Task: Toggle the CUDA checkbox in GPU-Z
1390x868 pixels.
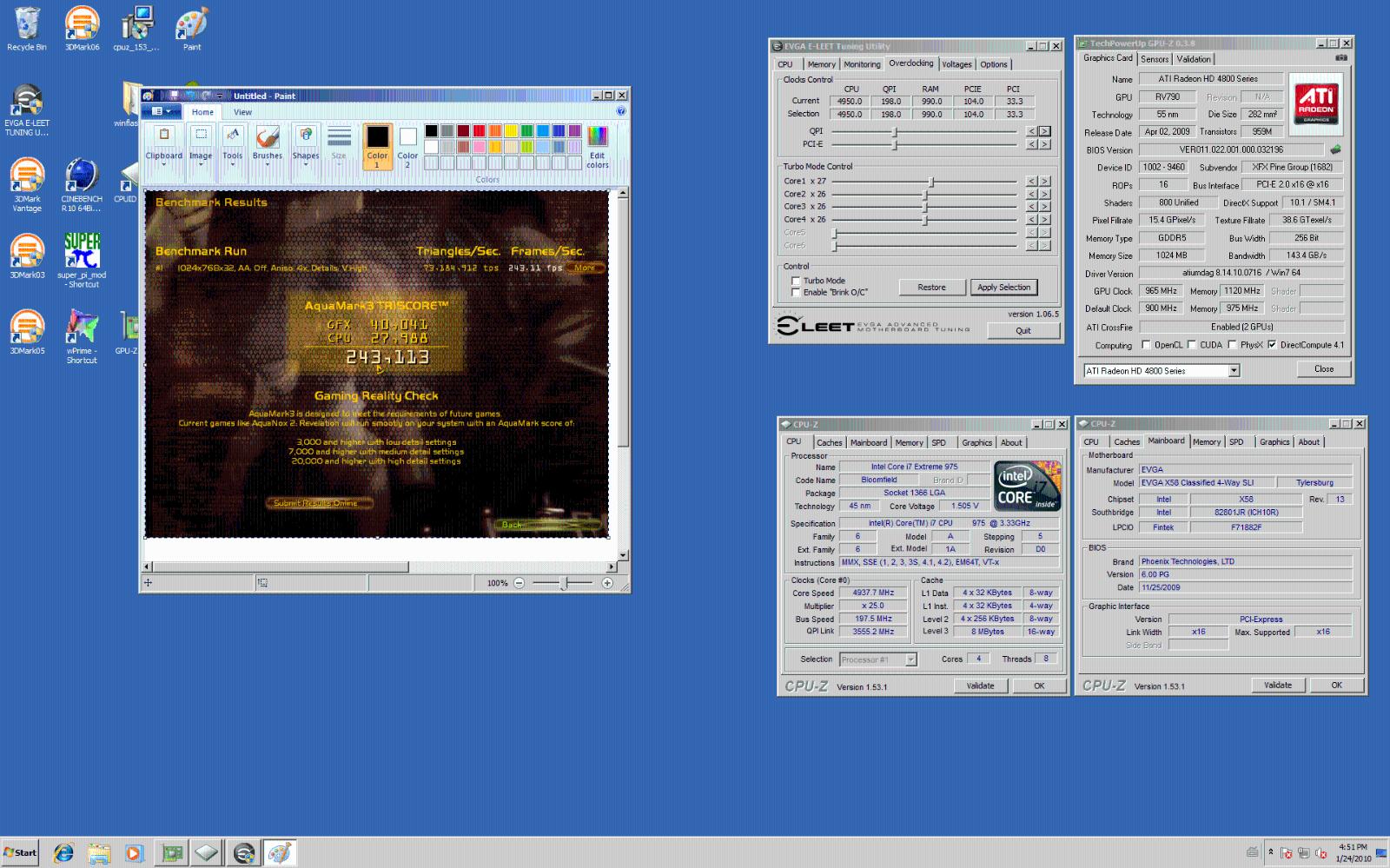Action: coord(1192,345)
